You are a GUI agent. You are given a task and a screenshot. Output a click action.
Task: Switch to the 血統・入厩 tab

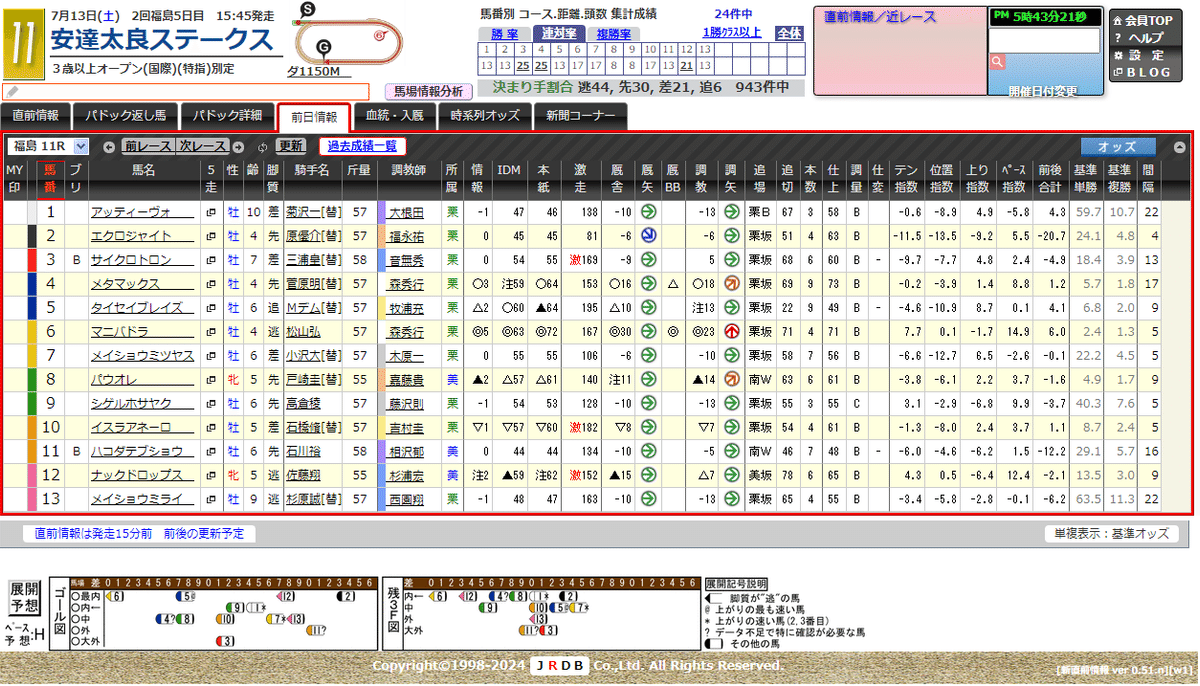tap(398, 116)
